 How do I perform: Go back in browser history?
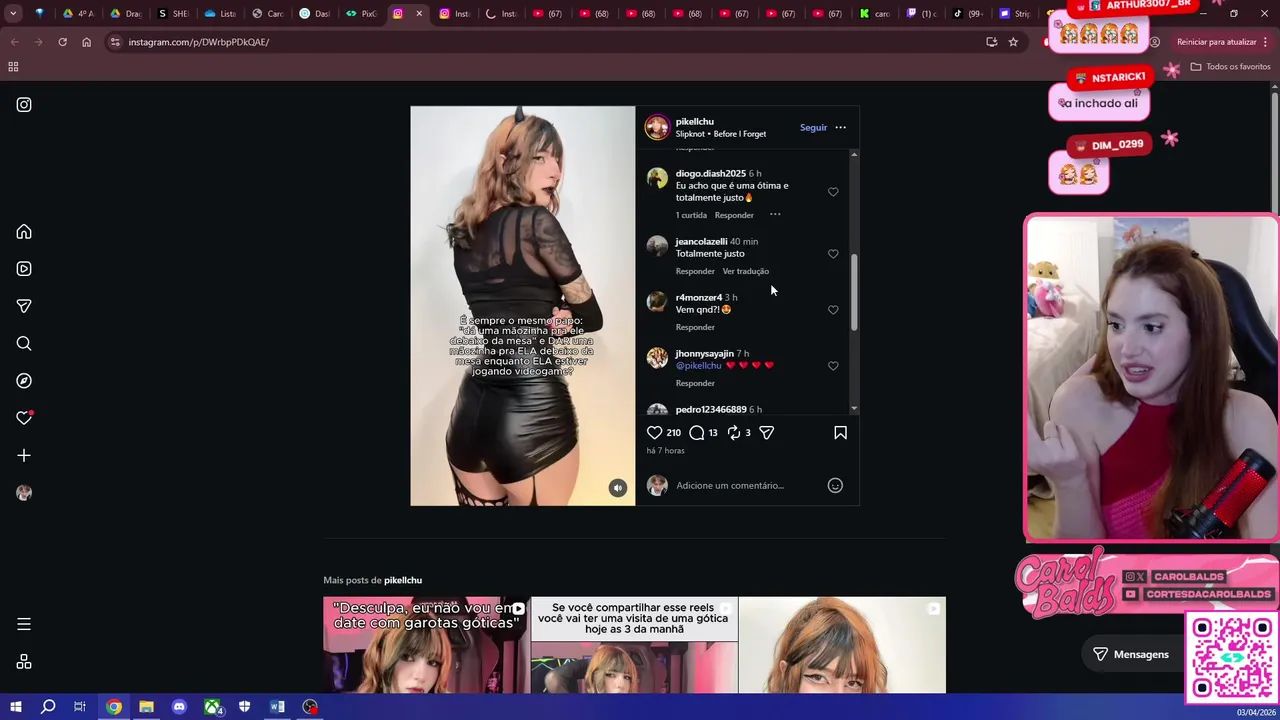point(14,42)
